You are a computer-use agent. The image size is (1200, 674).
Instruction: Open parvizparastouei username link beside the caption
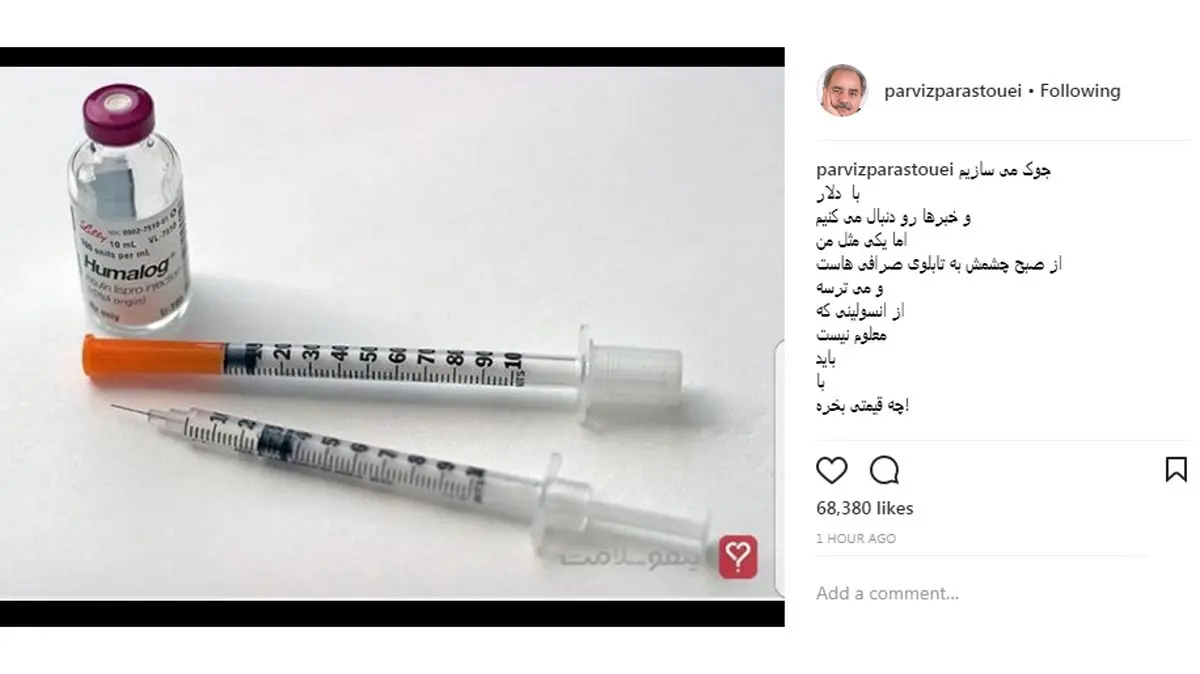tap(881, 170)
